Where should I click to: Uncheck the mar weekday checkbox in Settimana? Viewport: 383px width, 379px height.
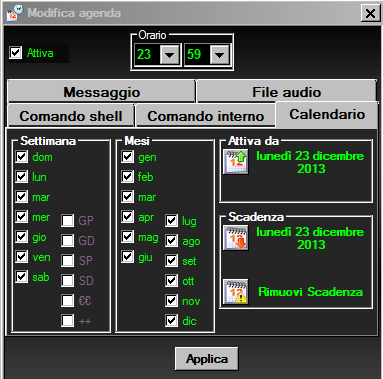coord(22,197)
